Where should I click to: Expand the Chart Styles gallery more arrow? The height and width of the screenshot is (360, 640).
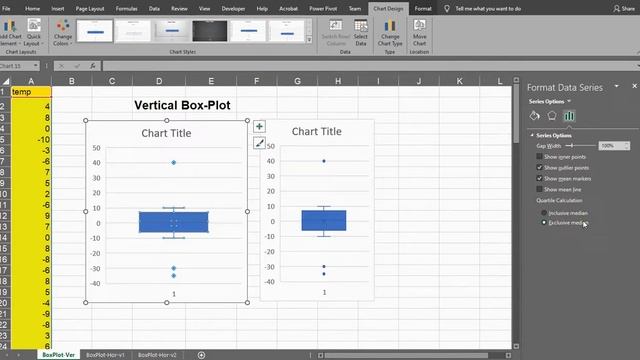click(x=309, y=40)
